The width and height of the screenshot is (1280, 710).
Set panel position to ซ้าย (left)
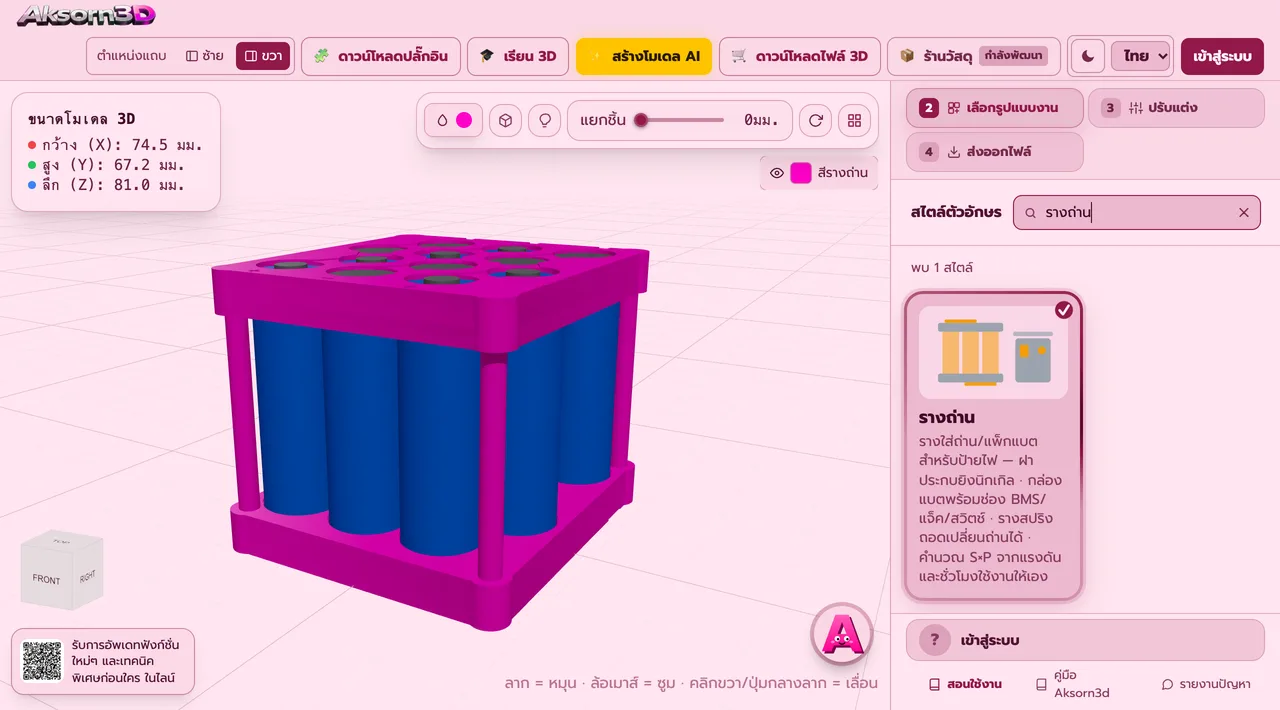[x=205, y=56]
